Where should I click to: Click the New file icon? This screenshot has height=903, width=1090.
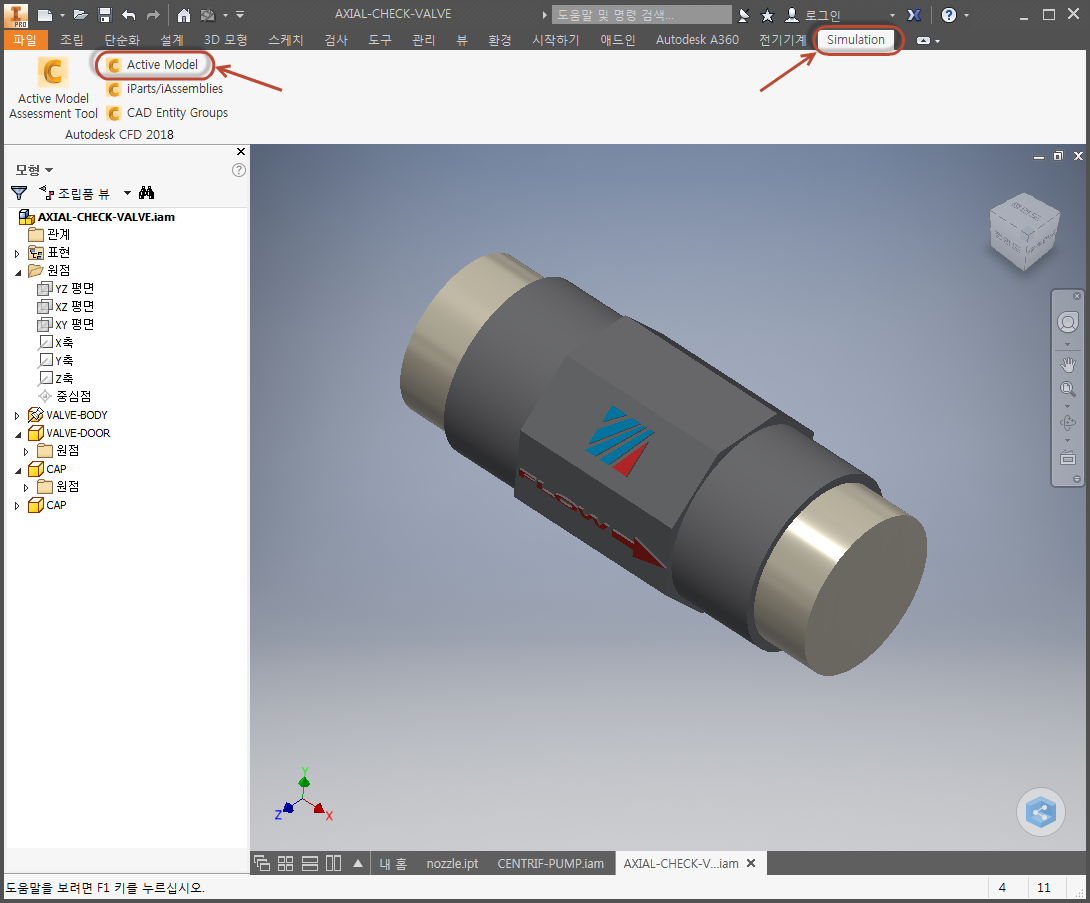click(45, 15)
